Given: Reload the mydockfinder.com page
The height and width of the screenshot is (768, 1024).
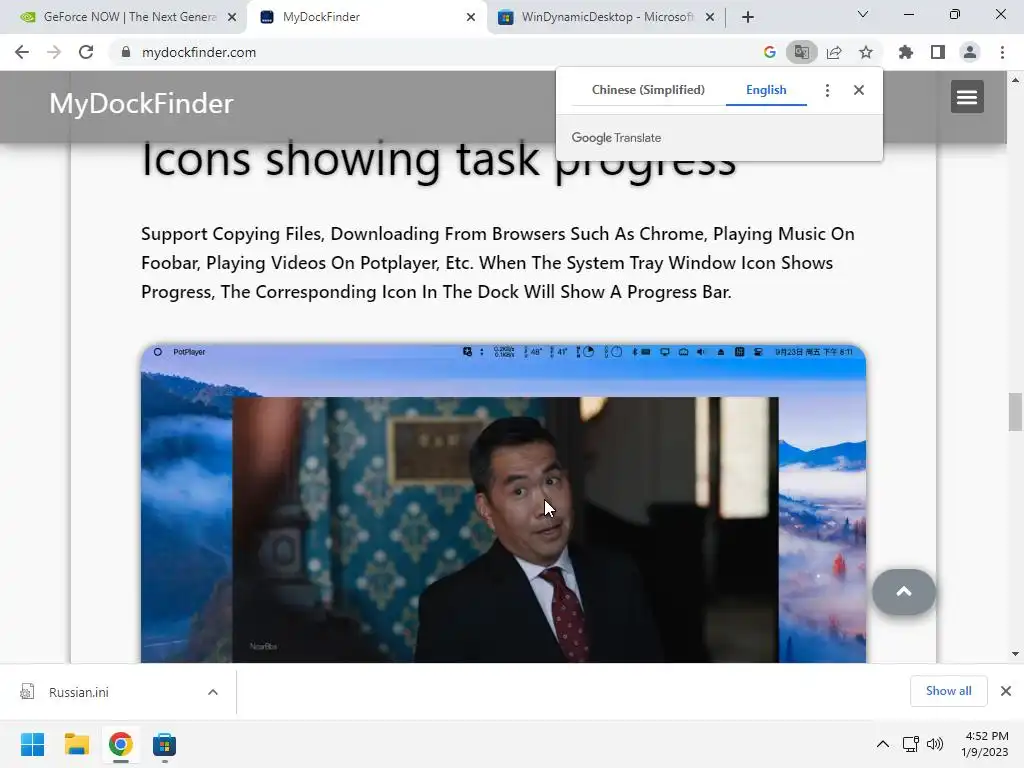Looking at the screenshot, I should tap(86, 52).
